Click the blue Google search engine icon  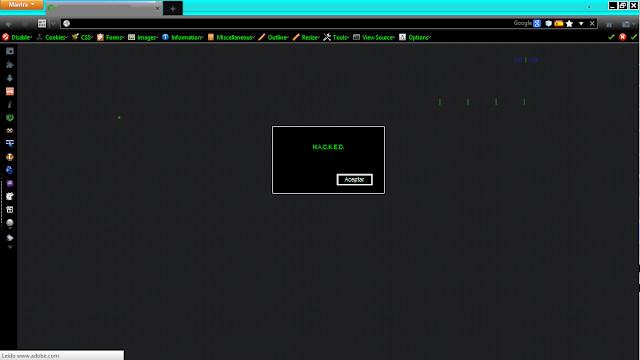537,24
